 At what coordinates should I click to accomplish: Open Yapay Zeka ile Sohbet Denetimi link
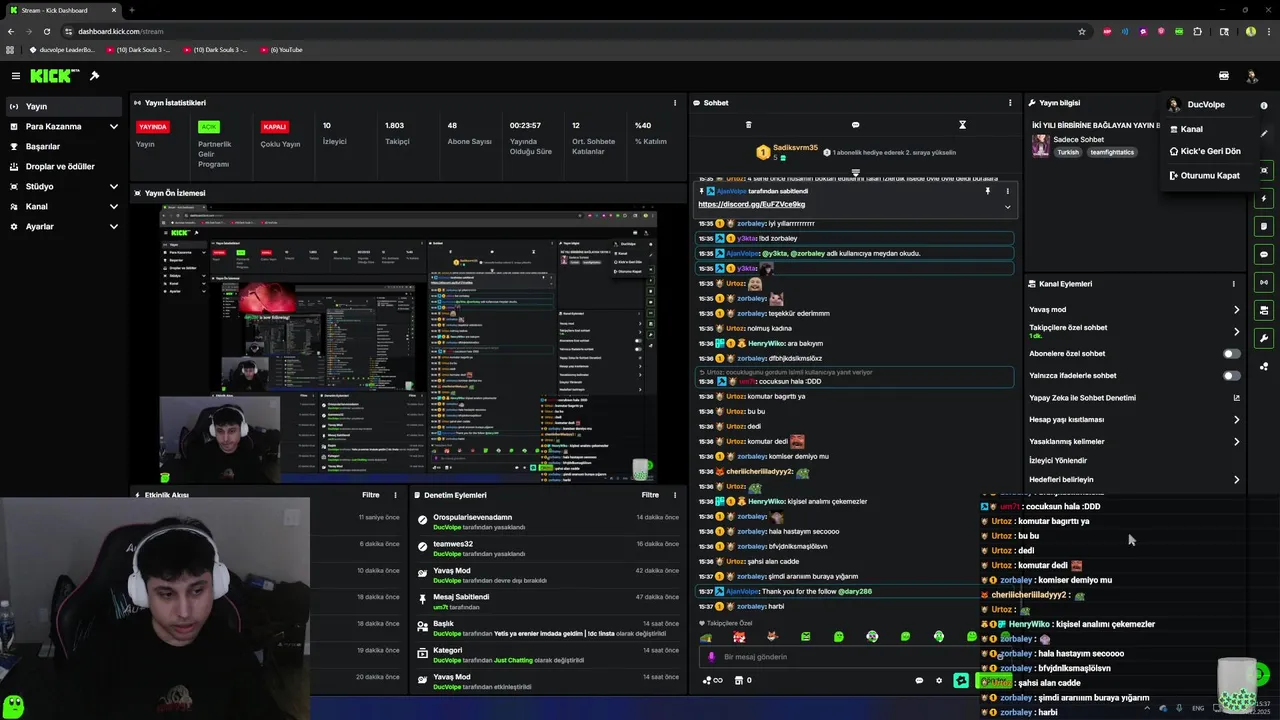[1134, 398]
